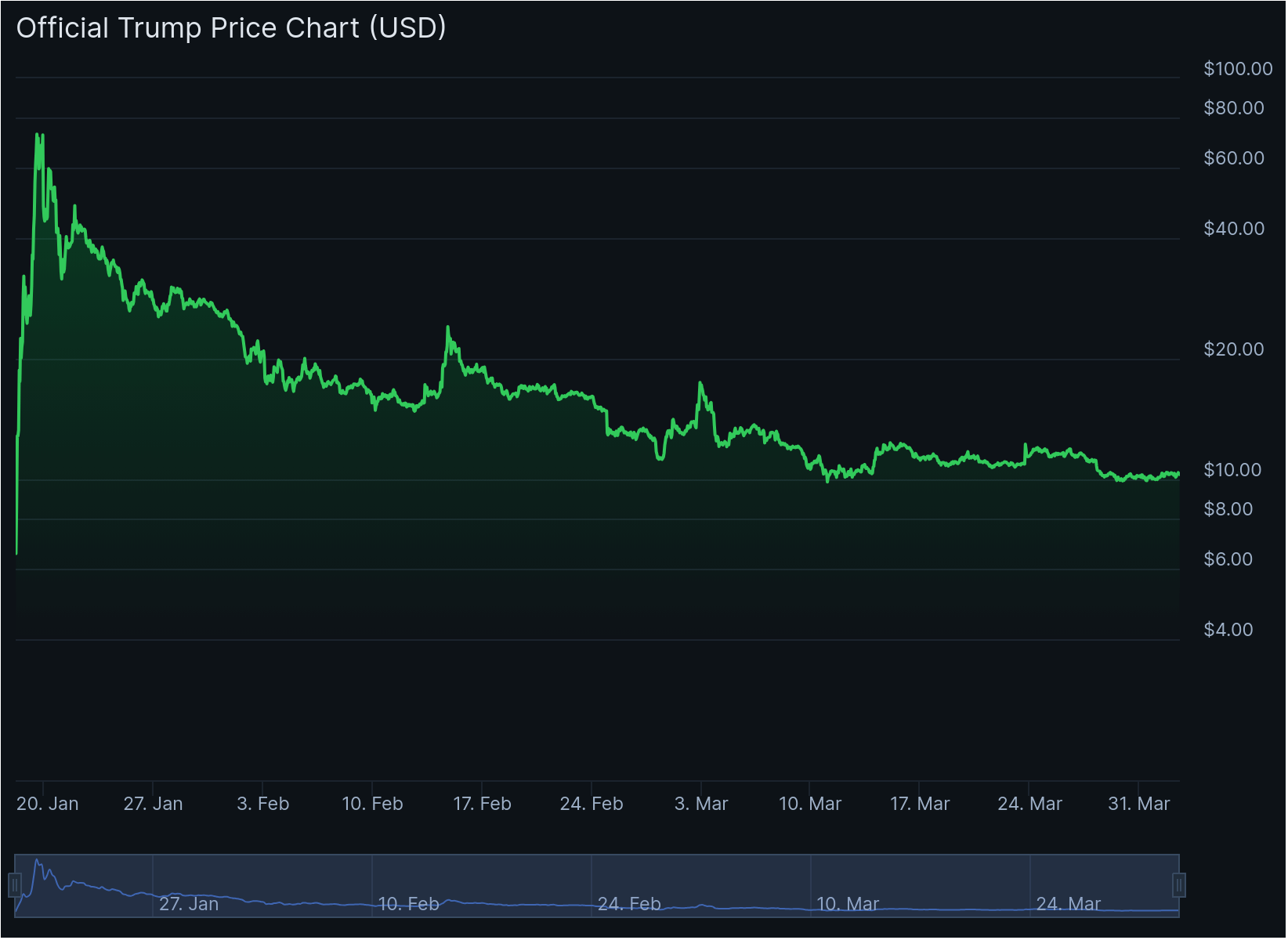Click the $60.00 price axis label

point(1234,158)
